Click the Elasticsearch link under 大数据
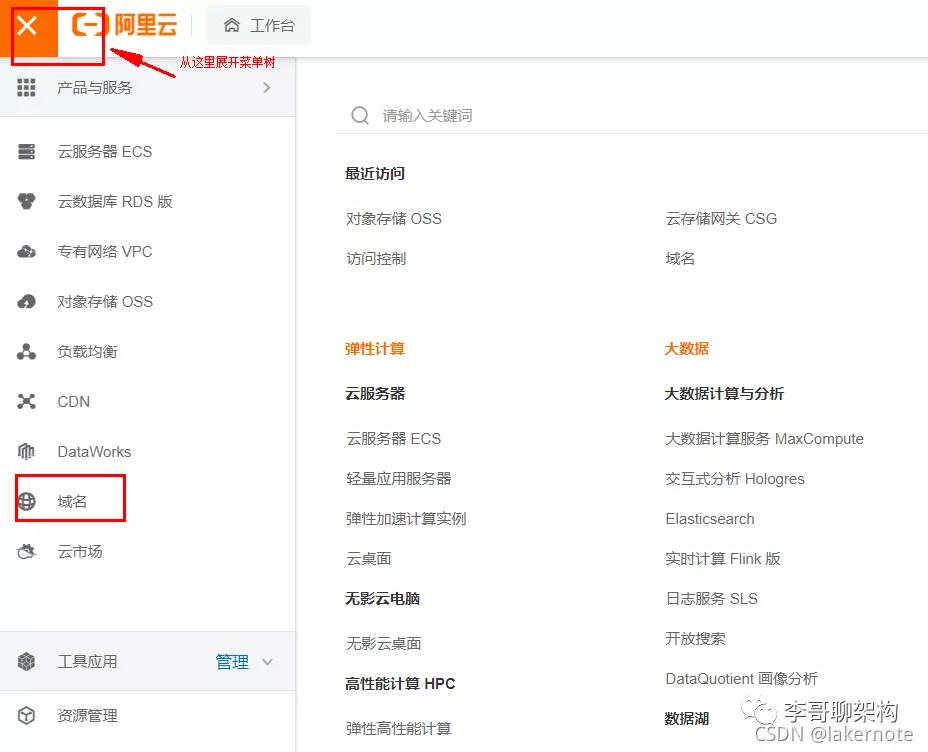This screenshot has width=928, height=752. click(x=709, y=518)
